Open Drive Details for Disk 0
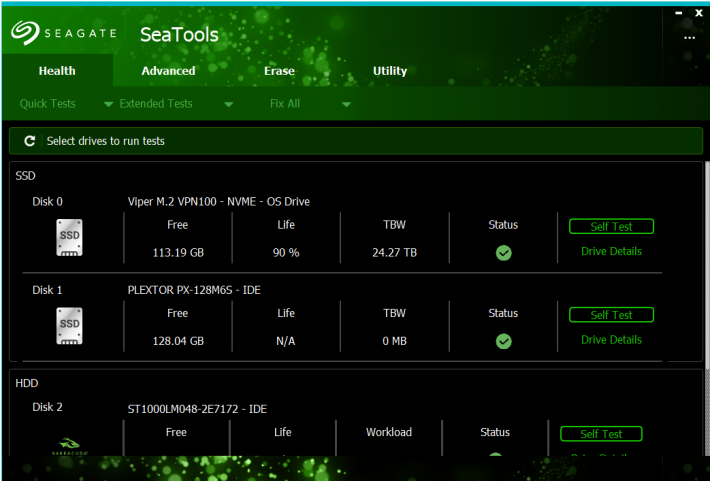710x481 pixels. pyautogui.click(x=611, y=251)
